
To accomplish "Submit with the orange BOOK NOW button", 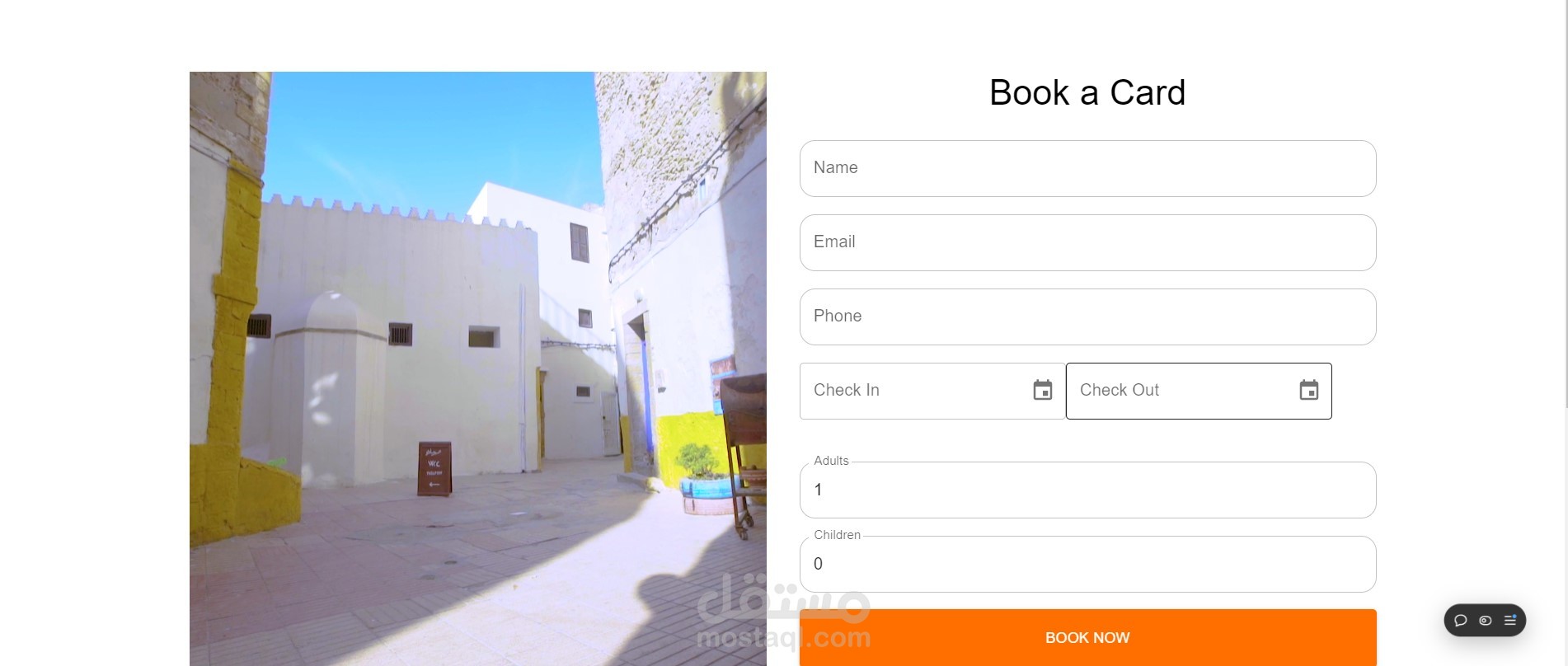I will [x=1087, y=638].
